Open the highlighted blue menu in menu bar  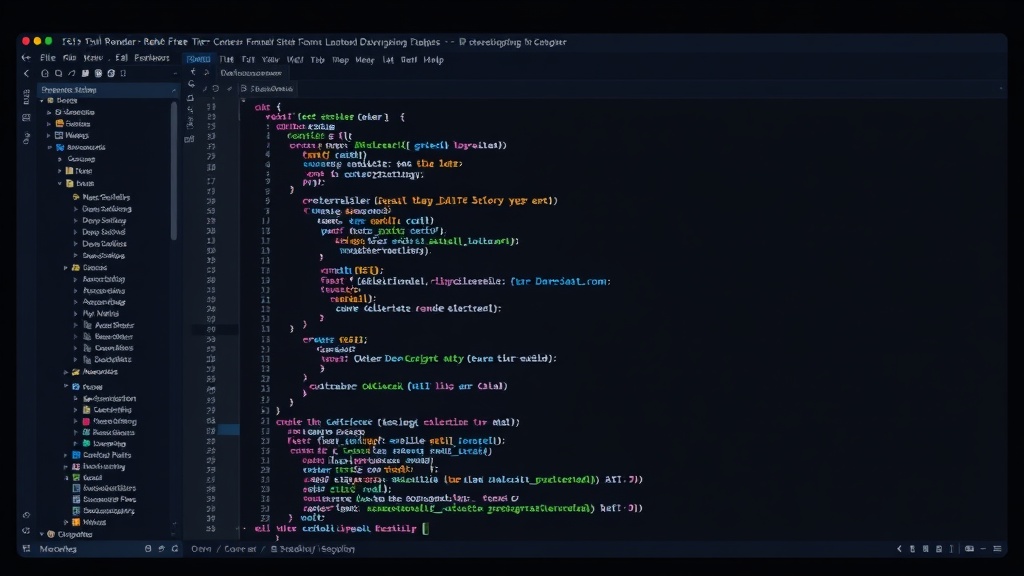coord(199,59)
